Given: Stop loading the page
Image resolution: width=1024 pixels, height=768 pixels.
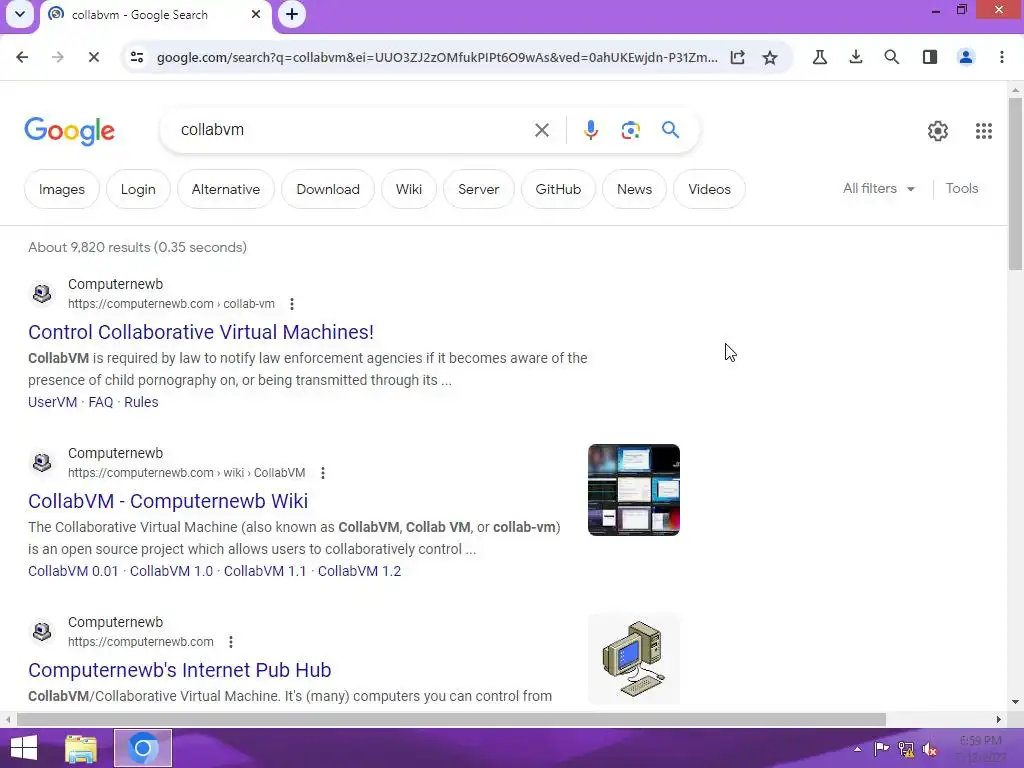Looking at the screenshot, I should (93, 57).
